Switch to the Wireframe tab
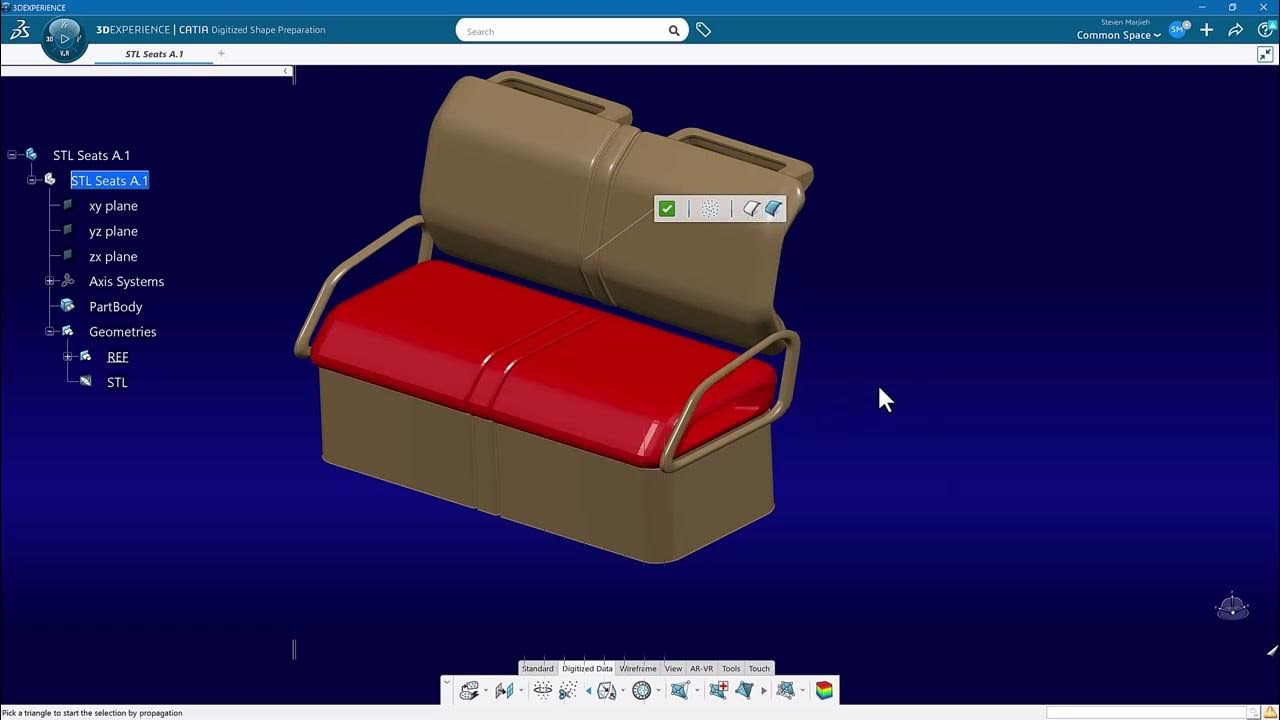The width and height of the screenshot is (1280, 720). pyautogui.click(x=638, y=668)
